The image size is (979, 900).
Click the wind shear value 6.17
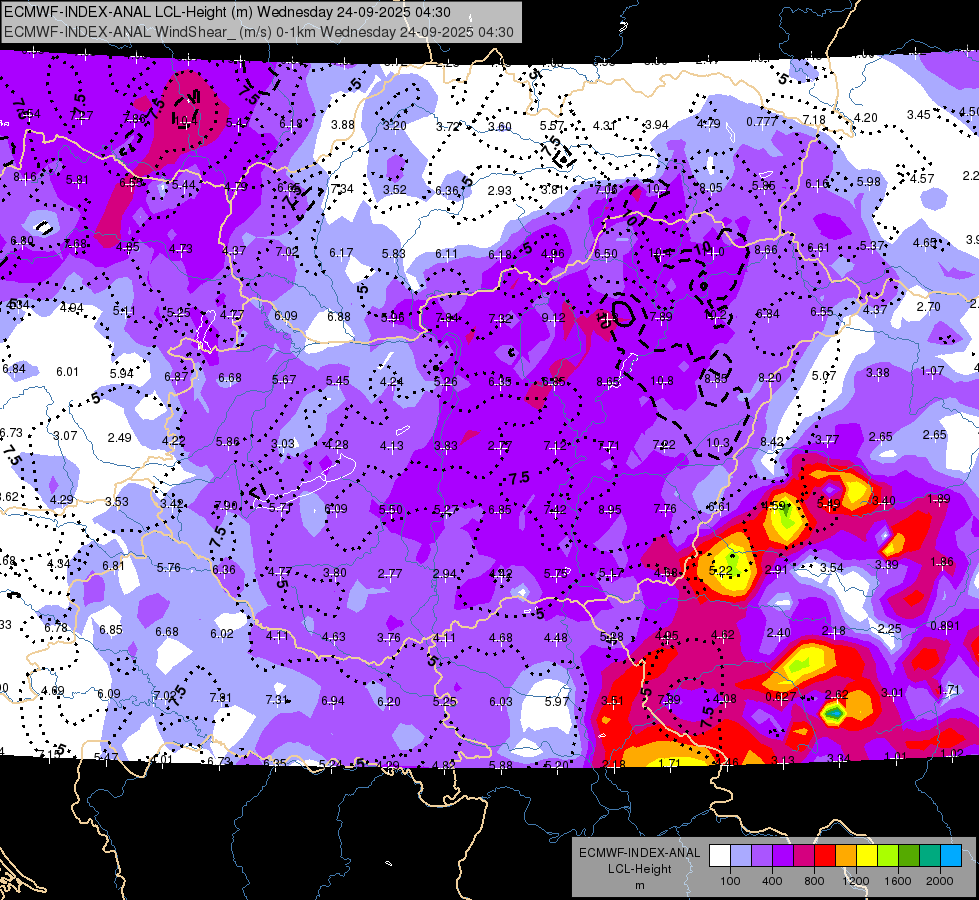coord(341,253)
